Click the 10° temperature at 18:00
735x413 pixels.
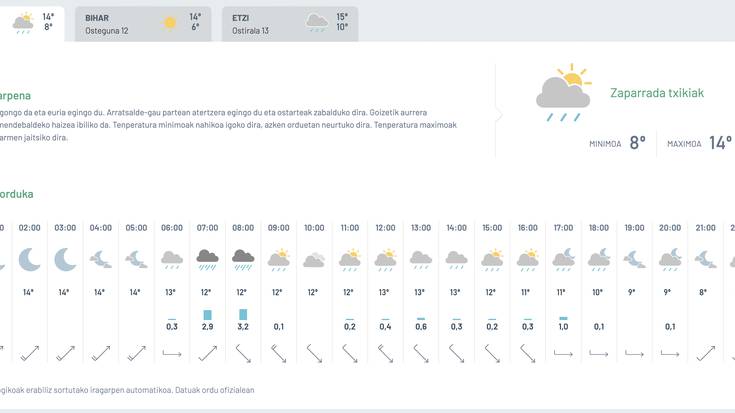(x=598, y=292)
